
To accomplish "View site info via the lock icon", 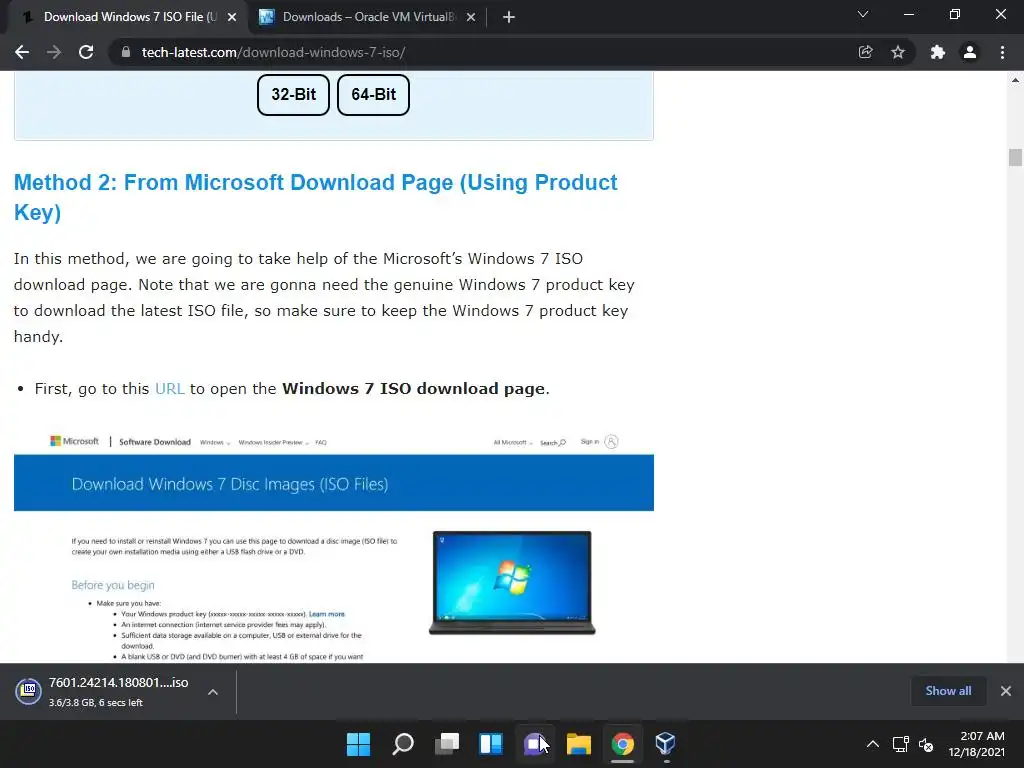I will click(x=126, y=52).
